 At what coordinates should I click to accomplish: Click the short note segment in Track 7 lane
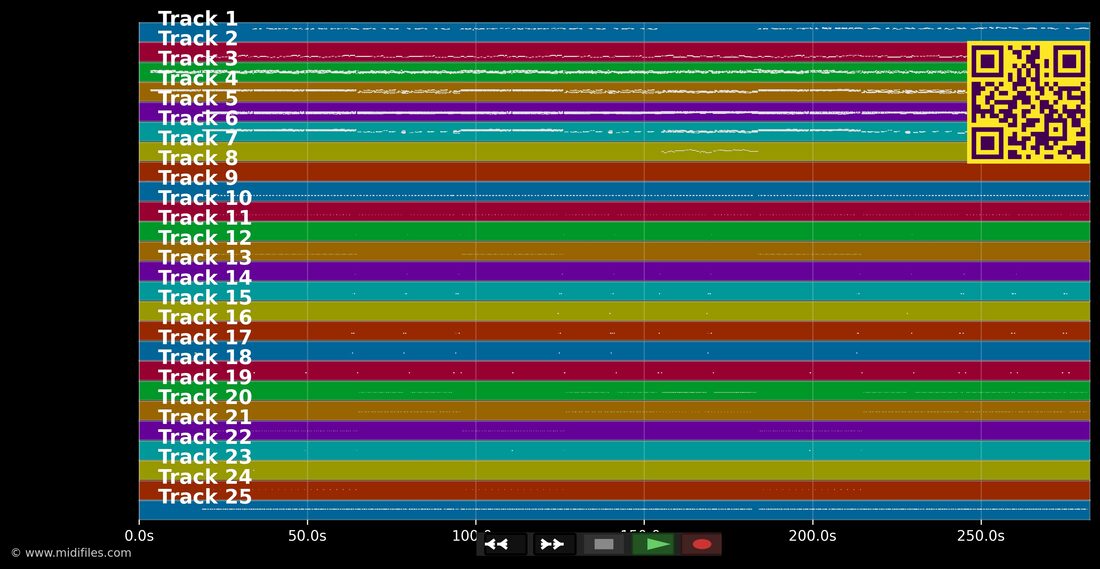[x=709, y=150]
